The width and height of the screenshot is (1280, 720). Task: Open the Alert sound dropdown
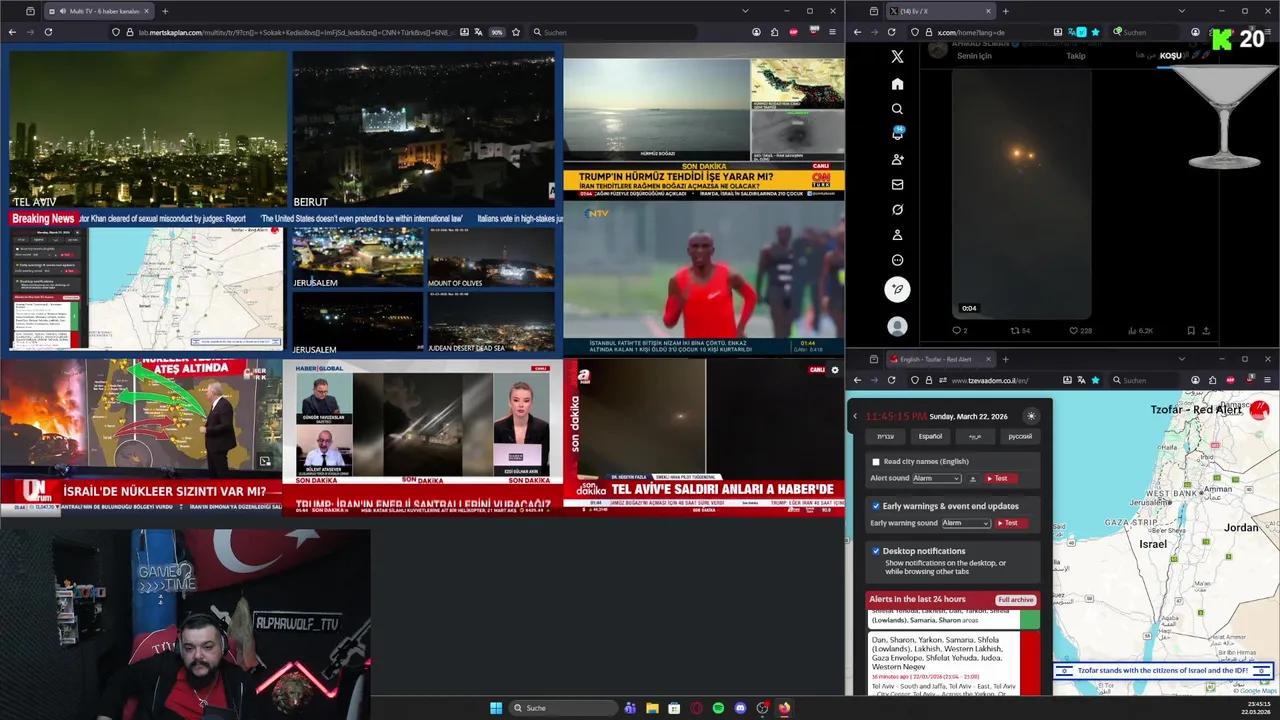click(x=936, y=479)
